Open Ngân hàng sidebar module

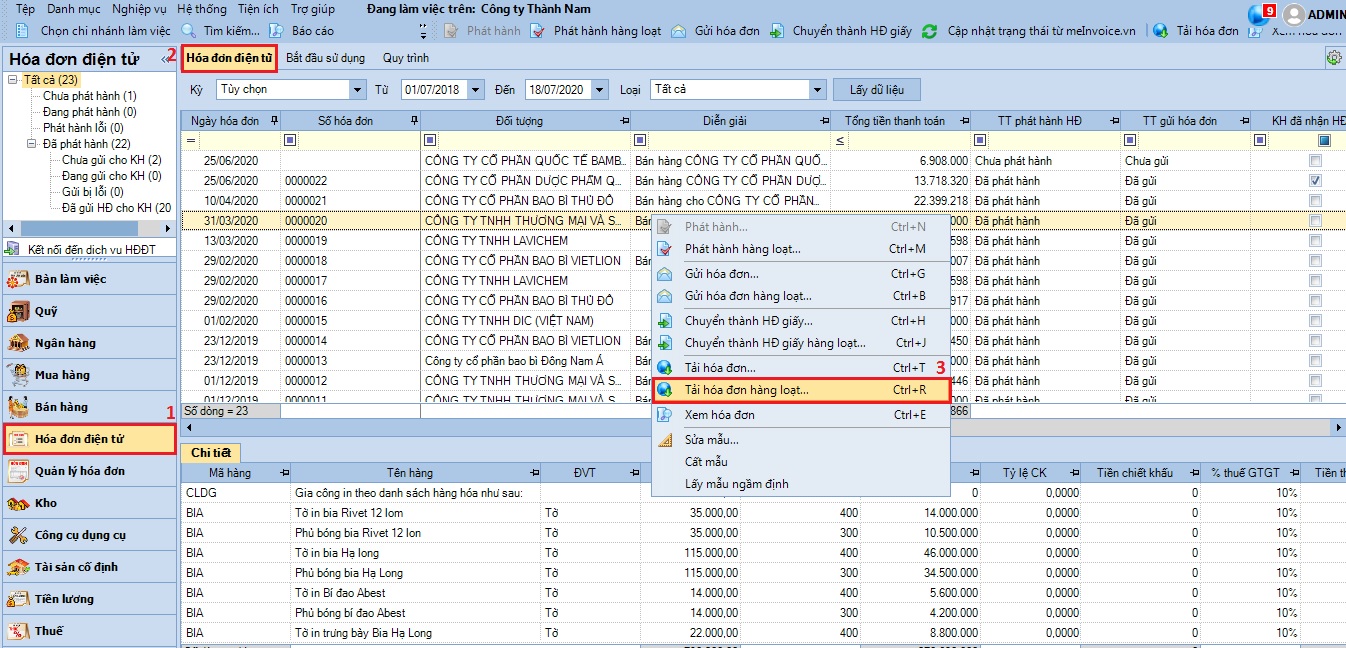coord(89,343)
